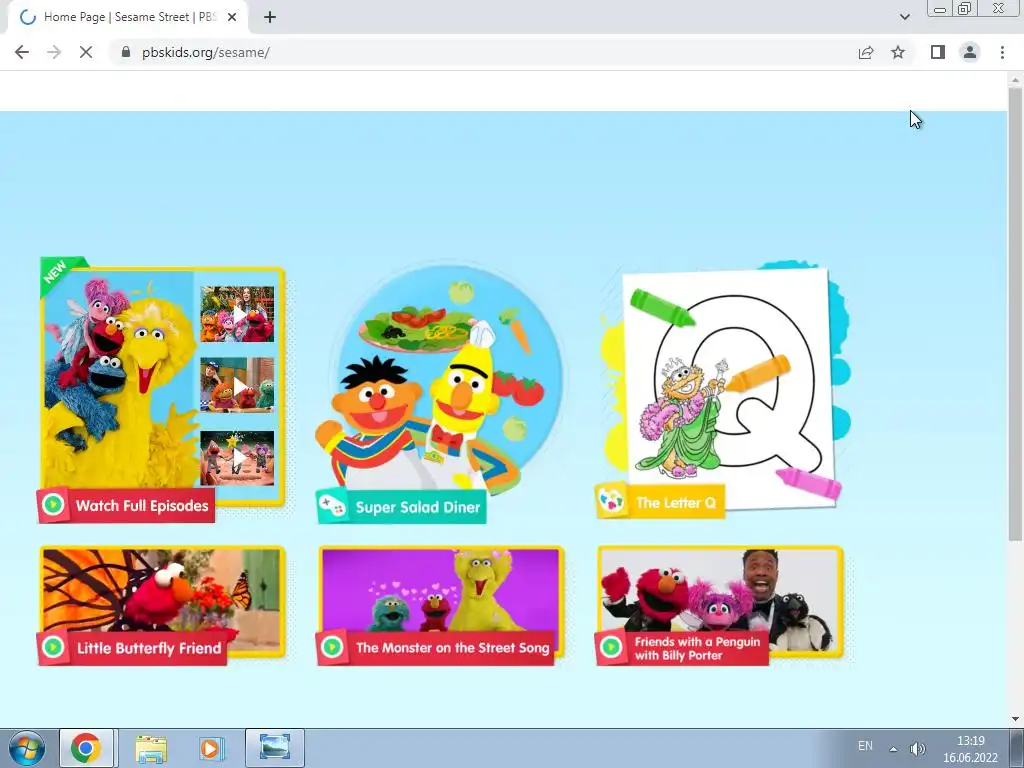Viewport: 1024px width, 768px height.
Task: Play the middle episode thumbnail
Action: 237,385
